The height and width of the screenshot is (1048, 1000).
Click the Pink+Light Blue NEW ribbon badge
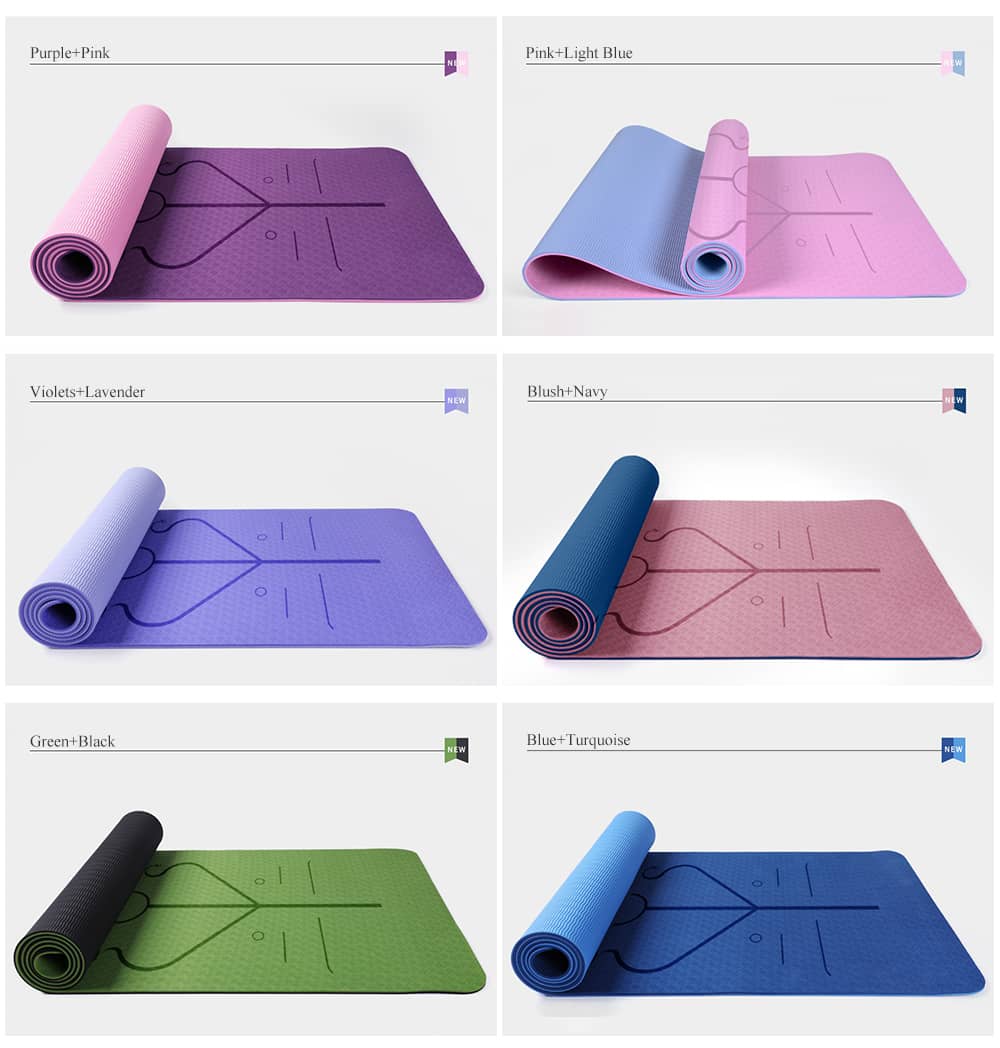coord(953,63)
